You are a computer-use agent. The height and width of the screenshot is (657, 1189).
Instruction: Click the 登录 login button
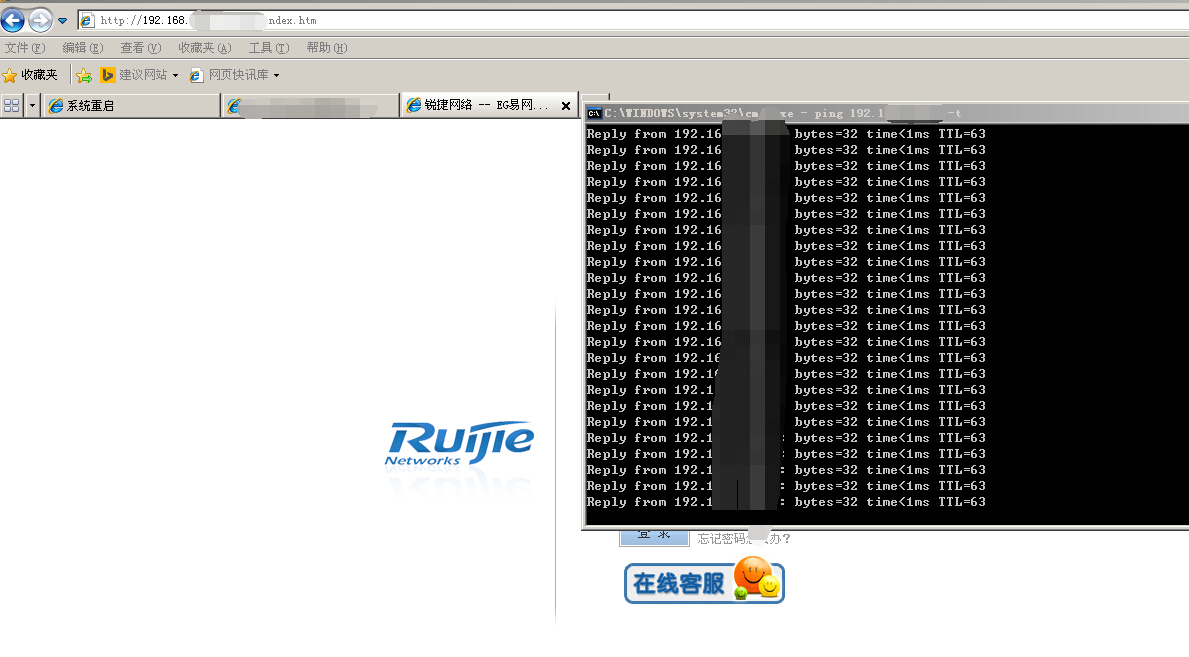[x=654, y=537]
